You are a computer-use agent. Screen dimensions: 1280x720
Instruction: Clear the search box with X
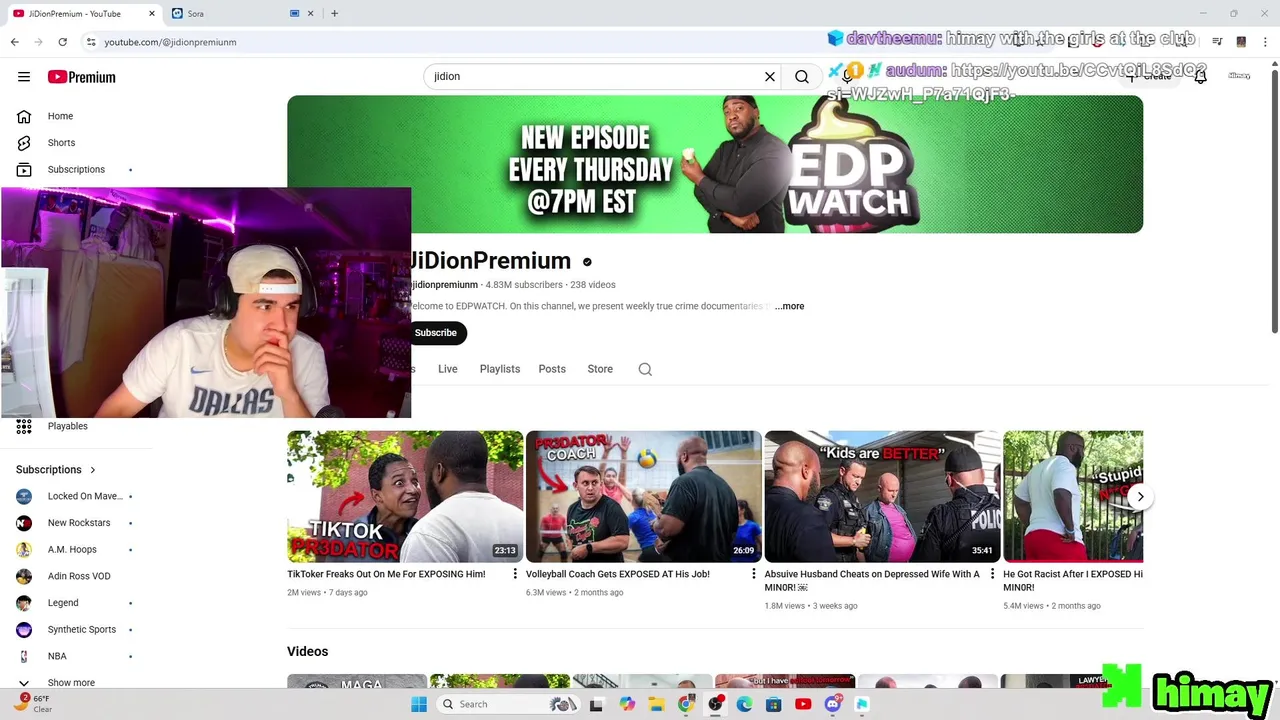(x=770, y=76)
